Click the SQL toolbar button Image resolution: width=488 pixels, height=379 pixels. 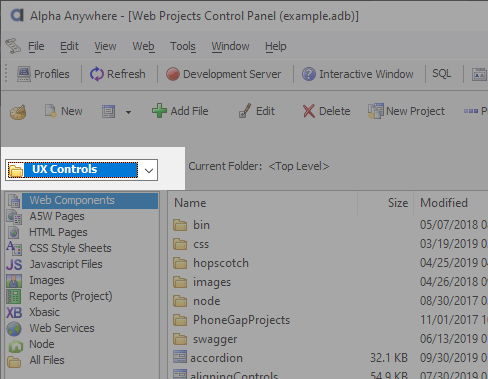[442, 73]
